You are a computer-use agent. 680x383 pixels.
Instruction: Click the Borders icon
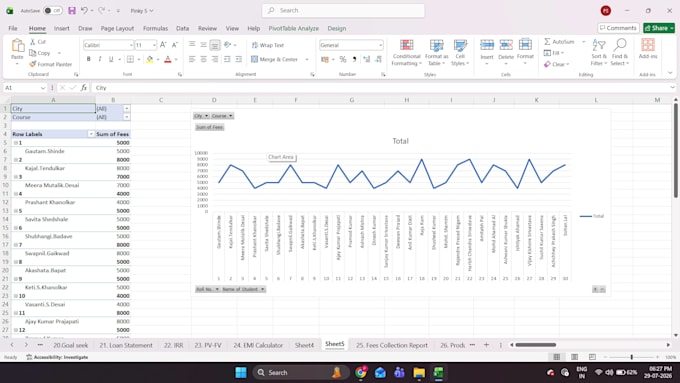coord(130,59)
